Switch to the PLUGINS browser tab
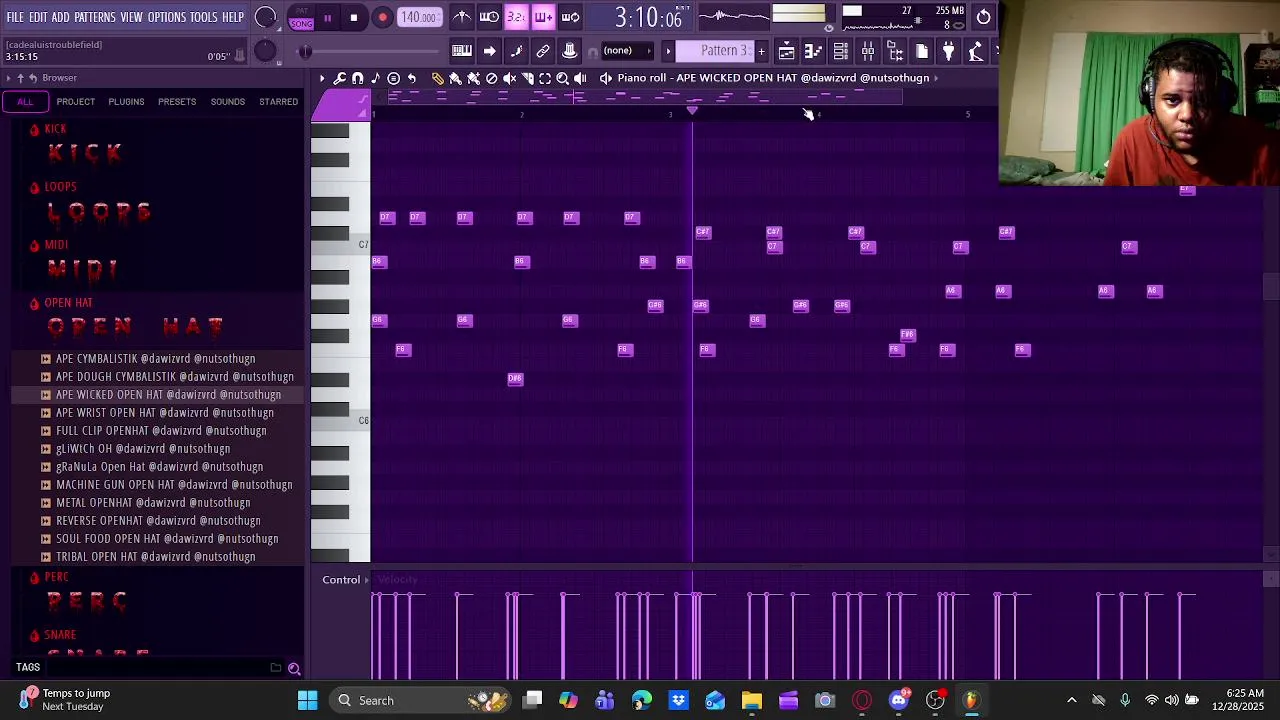This screenshot has height=720, width=1280. (126, 102)
